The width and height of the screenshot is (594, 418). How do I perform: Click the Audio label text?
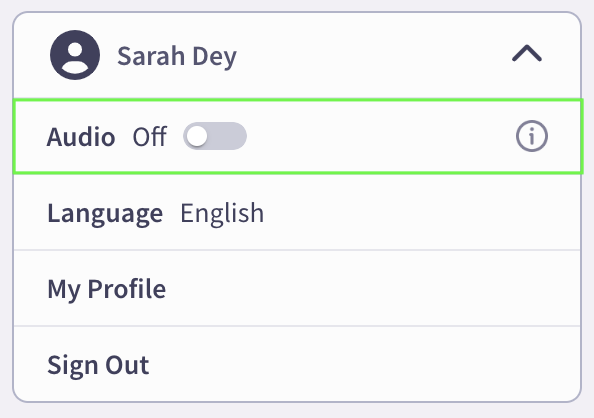point(81,136)
